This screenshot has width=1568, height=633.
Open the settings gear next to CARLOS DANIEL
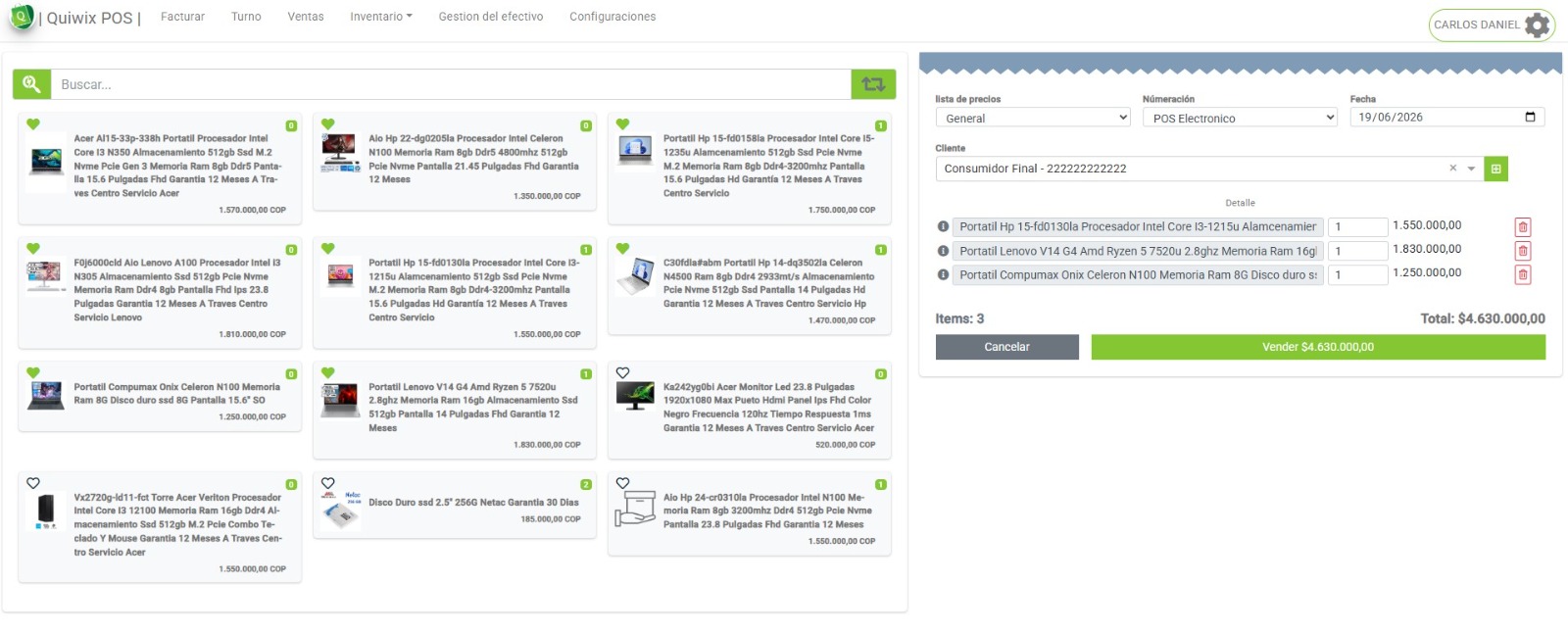pyautogui.click(x=1537, y=24)
